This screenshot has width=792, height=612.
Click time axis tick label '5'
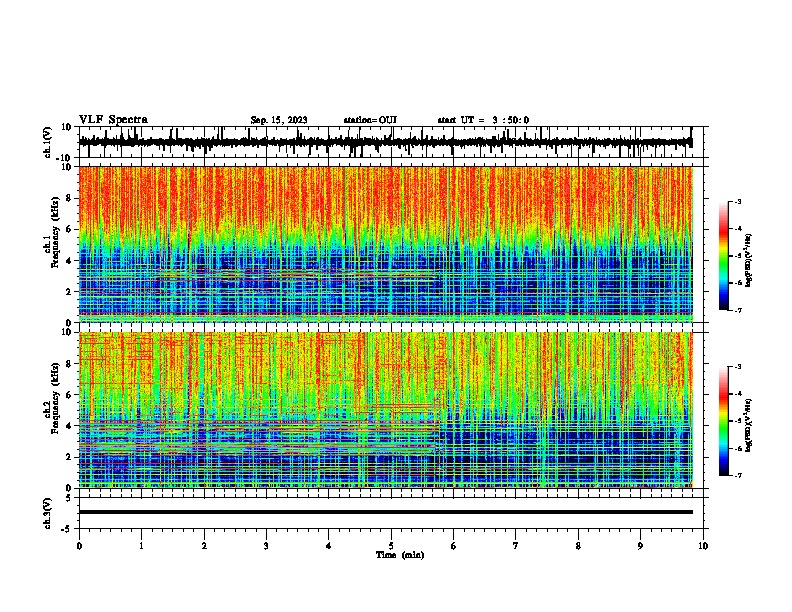(x=391, y=546)
